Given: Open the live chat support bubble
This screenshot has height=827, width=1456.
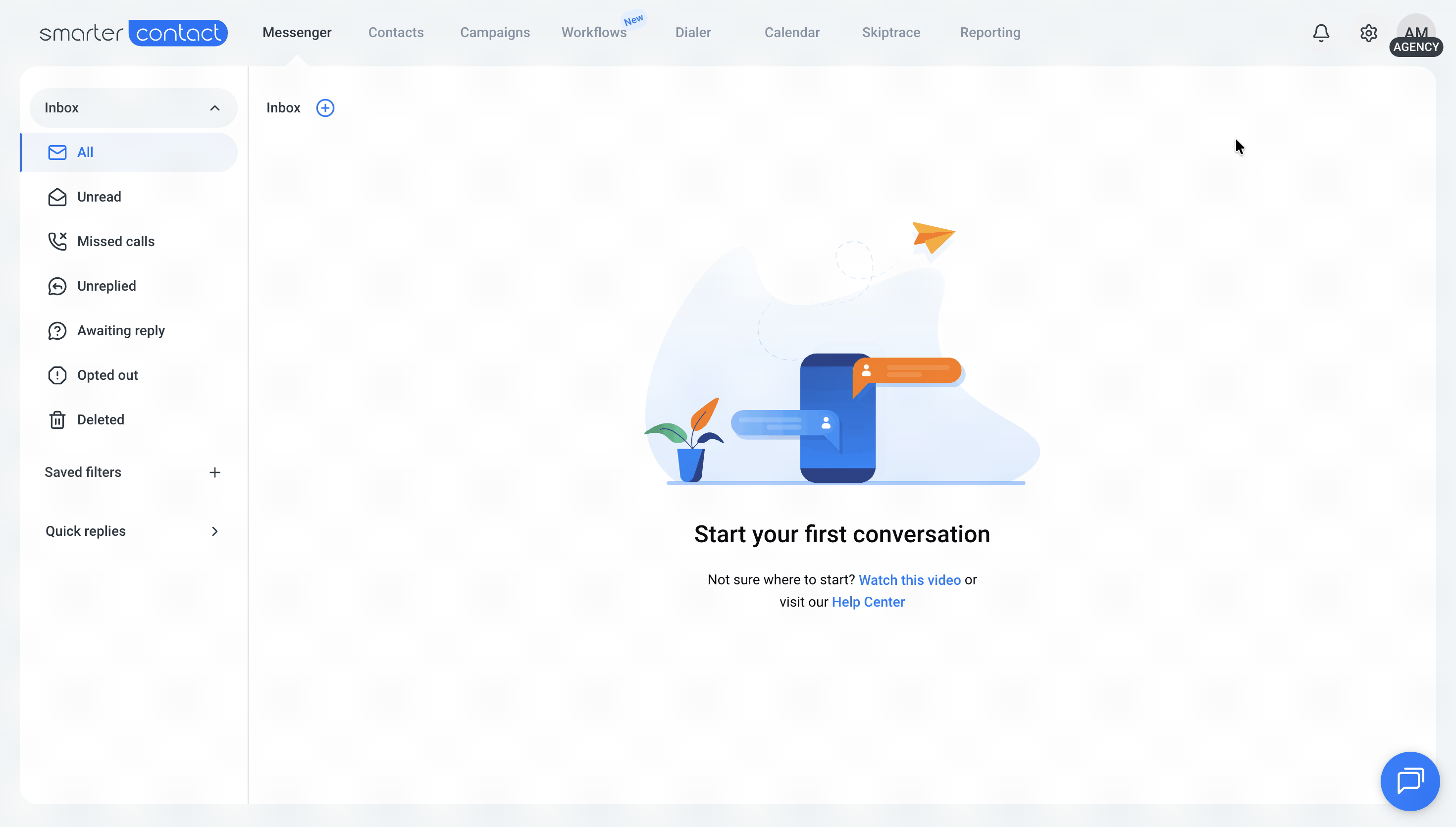Looking at the screenshot, I should [x=1410, y=781].
